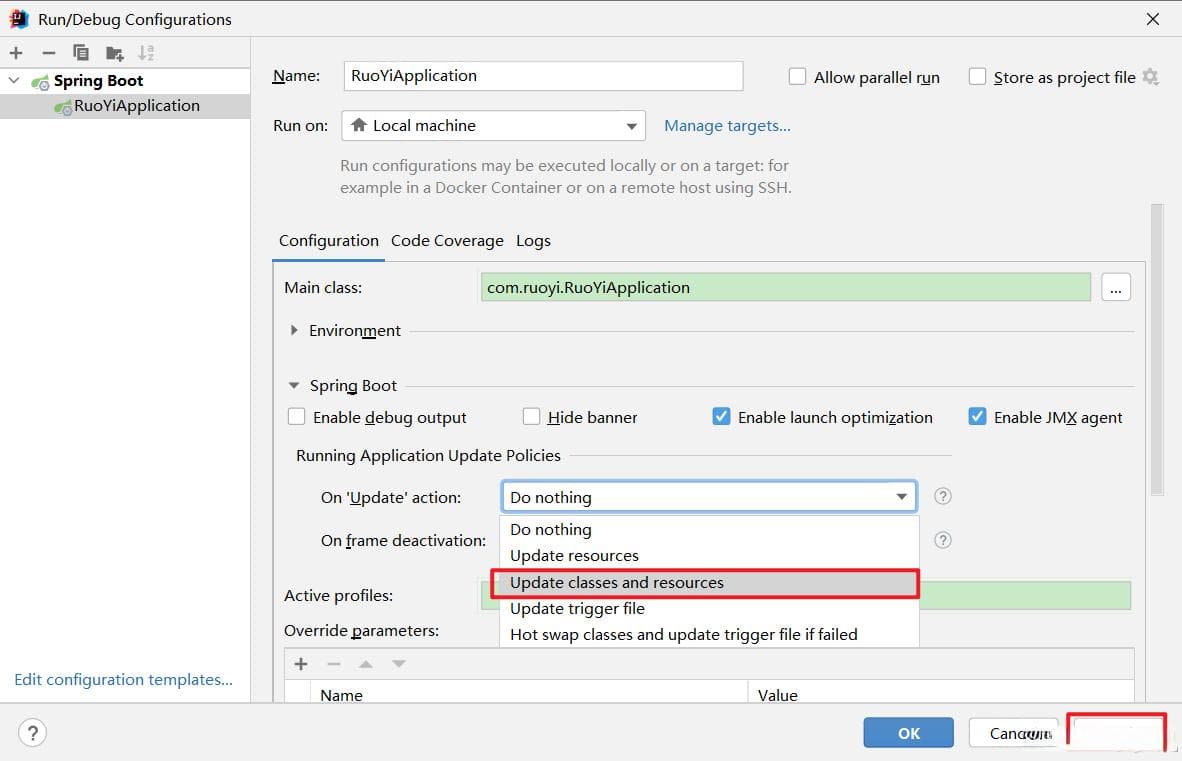
Task: Show help for 'Update' action option
Action: (942, 496)
